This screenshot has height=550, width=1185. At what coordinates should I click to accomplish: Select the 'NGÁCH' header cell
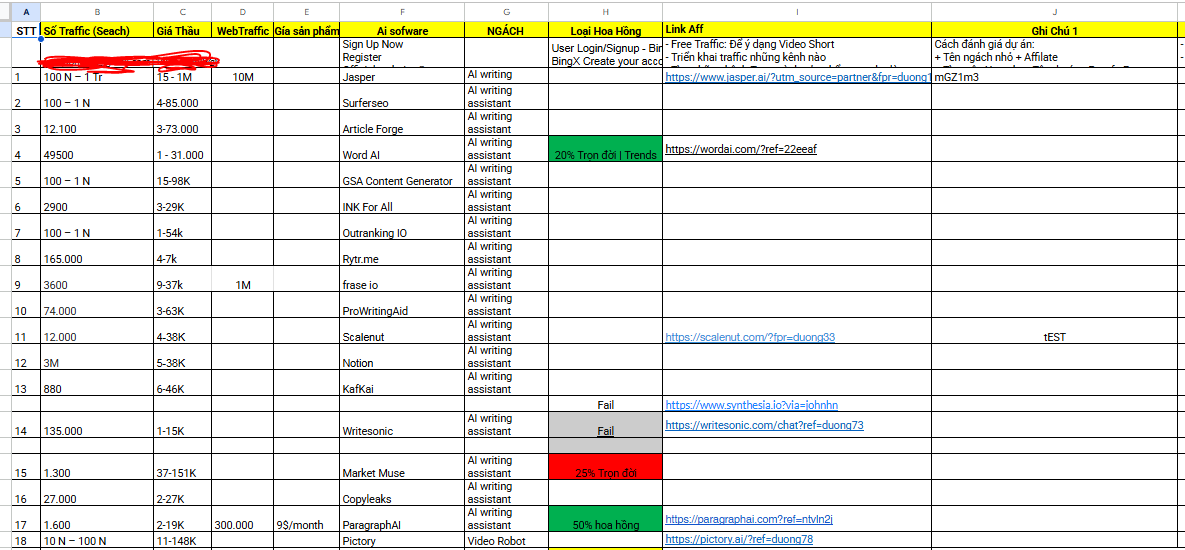[506, 30]
